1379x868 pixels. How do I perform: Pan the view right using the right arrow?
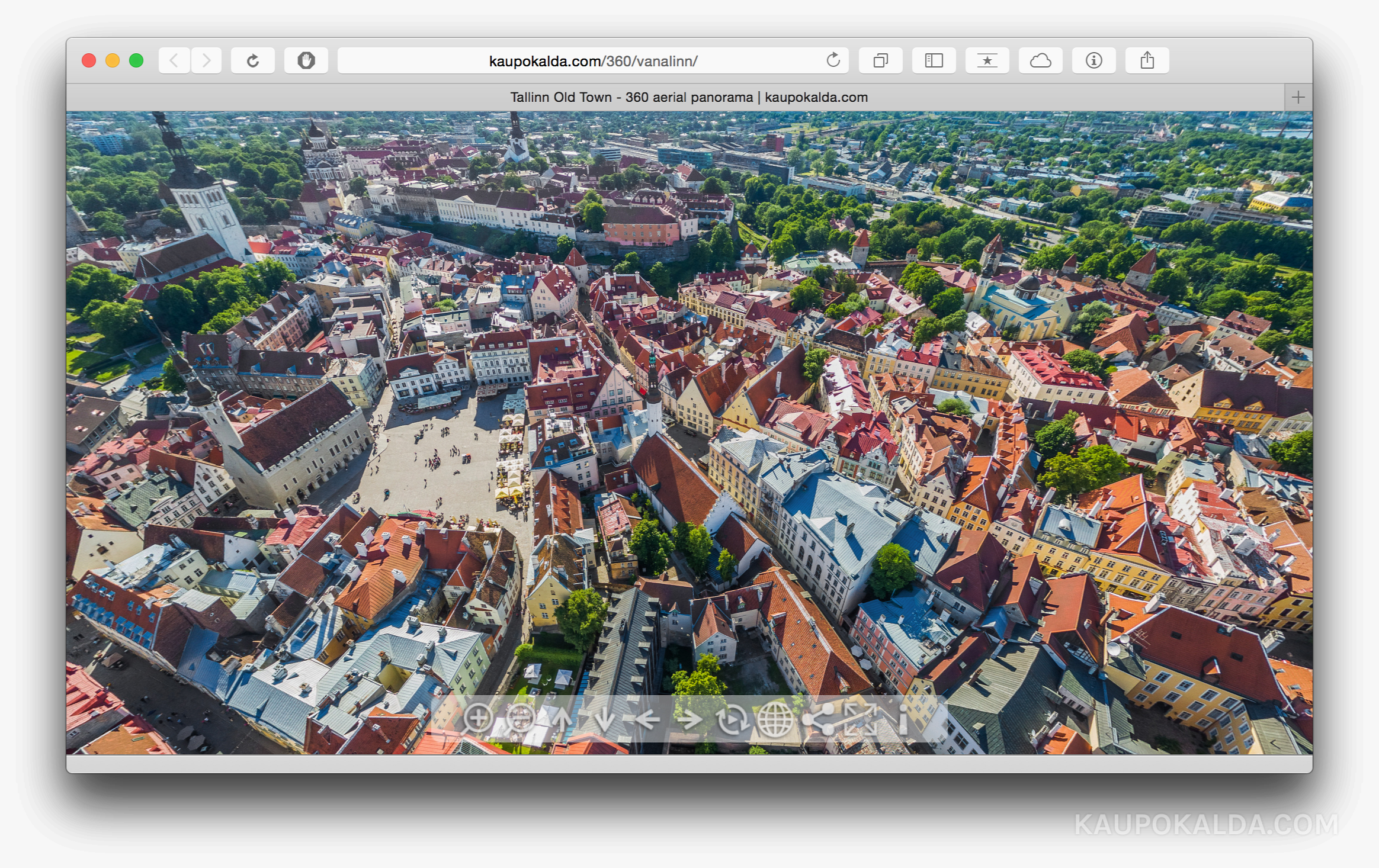690,721
